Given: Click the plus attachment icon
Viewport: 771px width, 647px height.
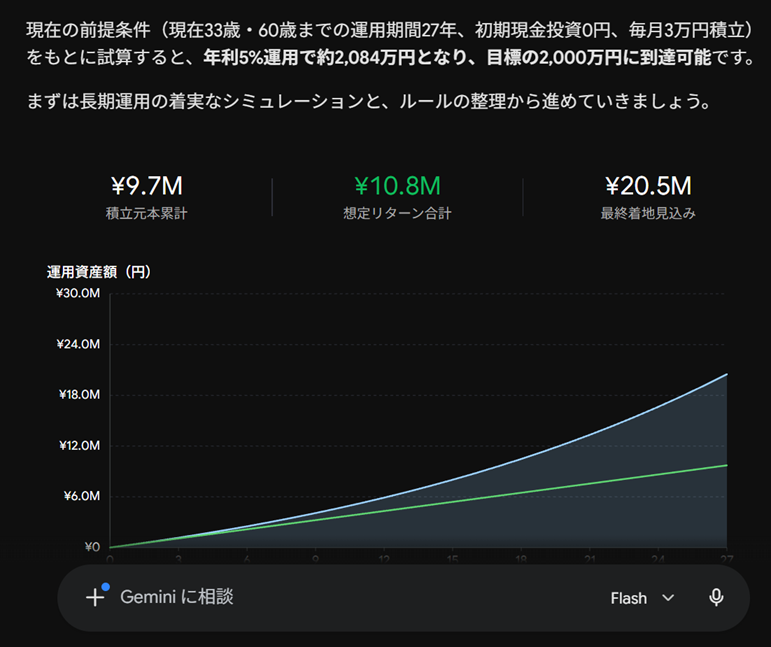Looking at the screenshot, I should [95, 597].
